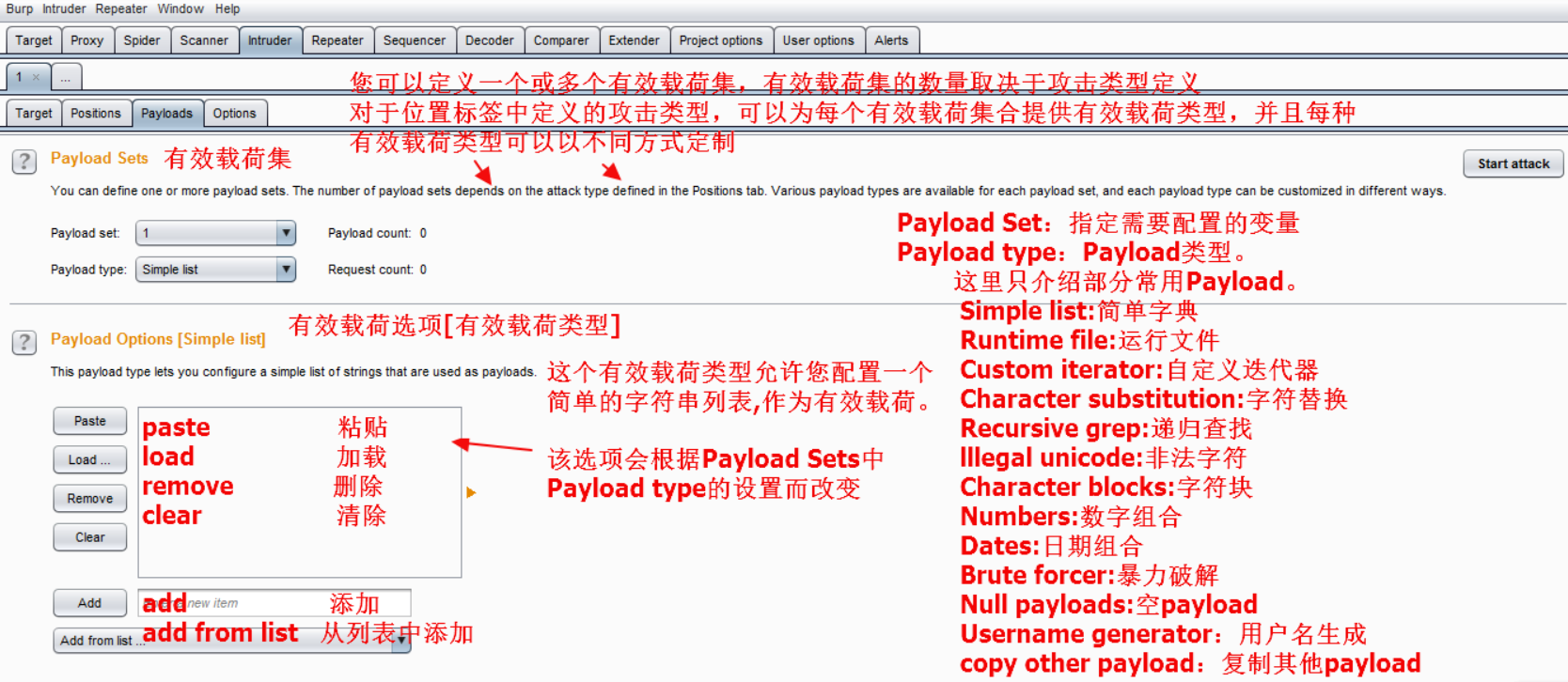Click the Request count: 0 text

377,270
